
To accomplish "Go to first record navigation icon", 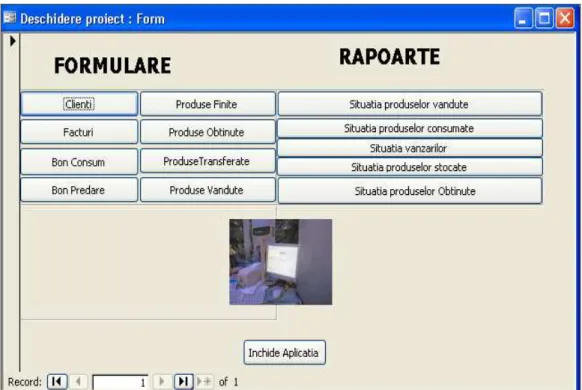I will pyautogui.click(x=57, y=381).
